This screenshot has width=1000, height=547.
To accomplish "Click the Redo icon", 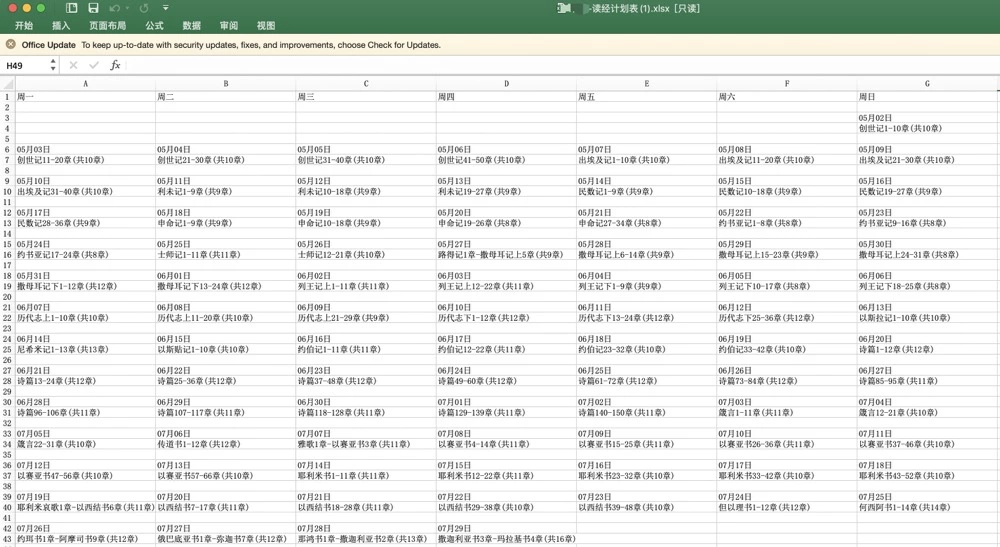I will click(144, 8).
